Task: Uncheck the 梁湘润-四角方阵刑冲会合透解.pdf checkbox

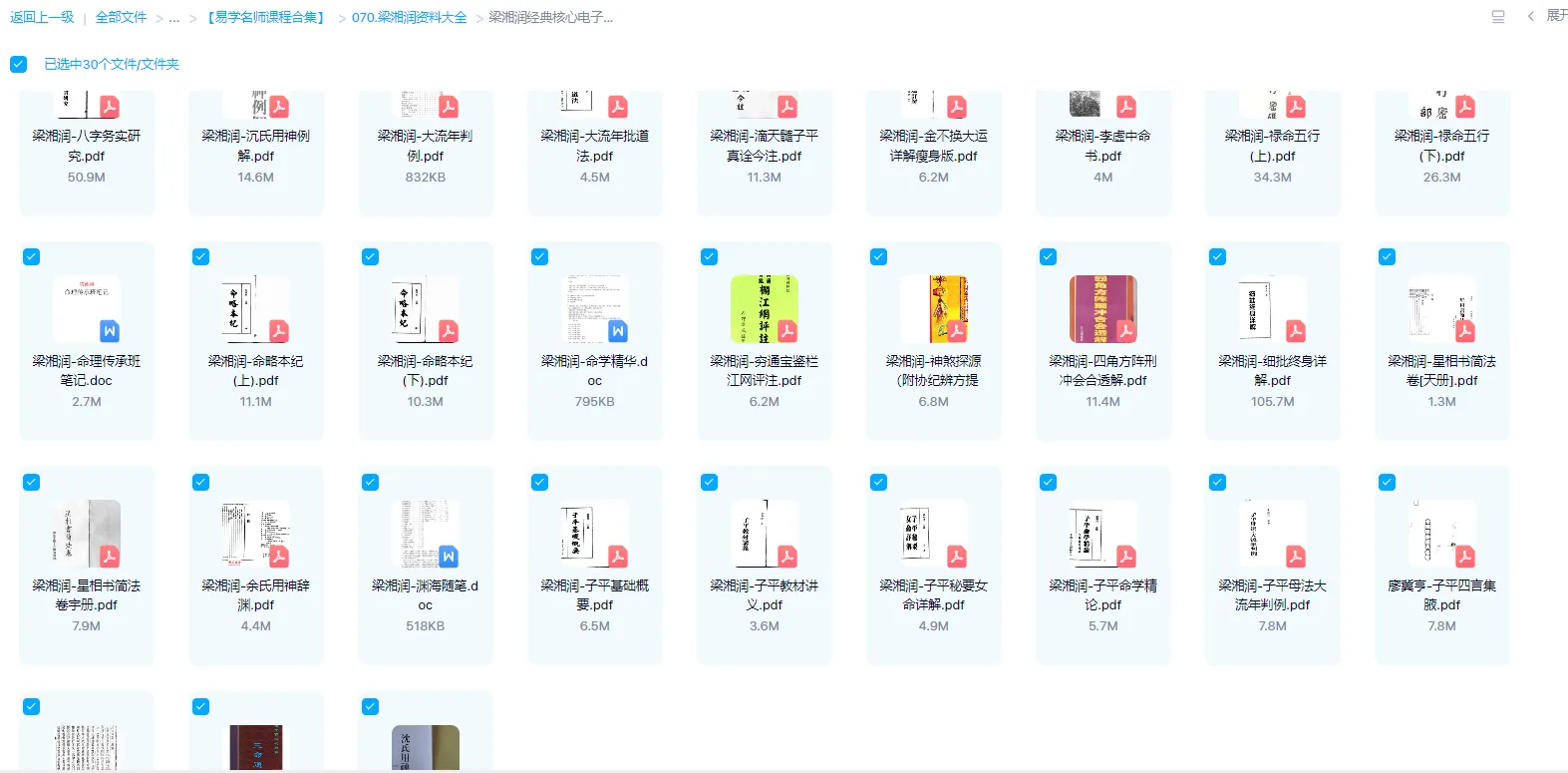Action: click(1049, 256)
